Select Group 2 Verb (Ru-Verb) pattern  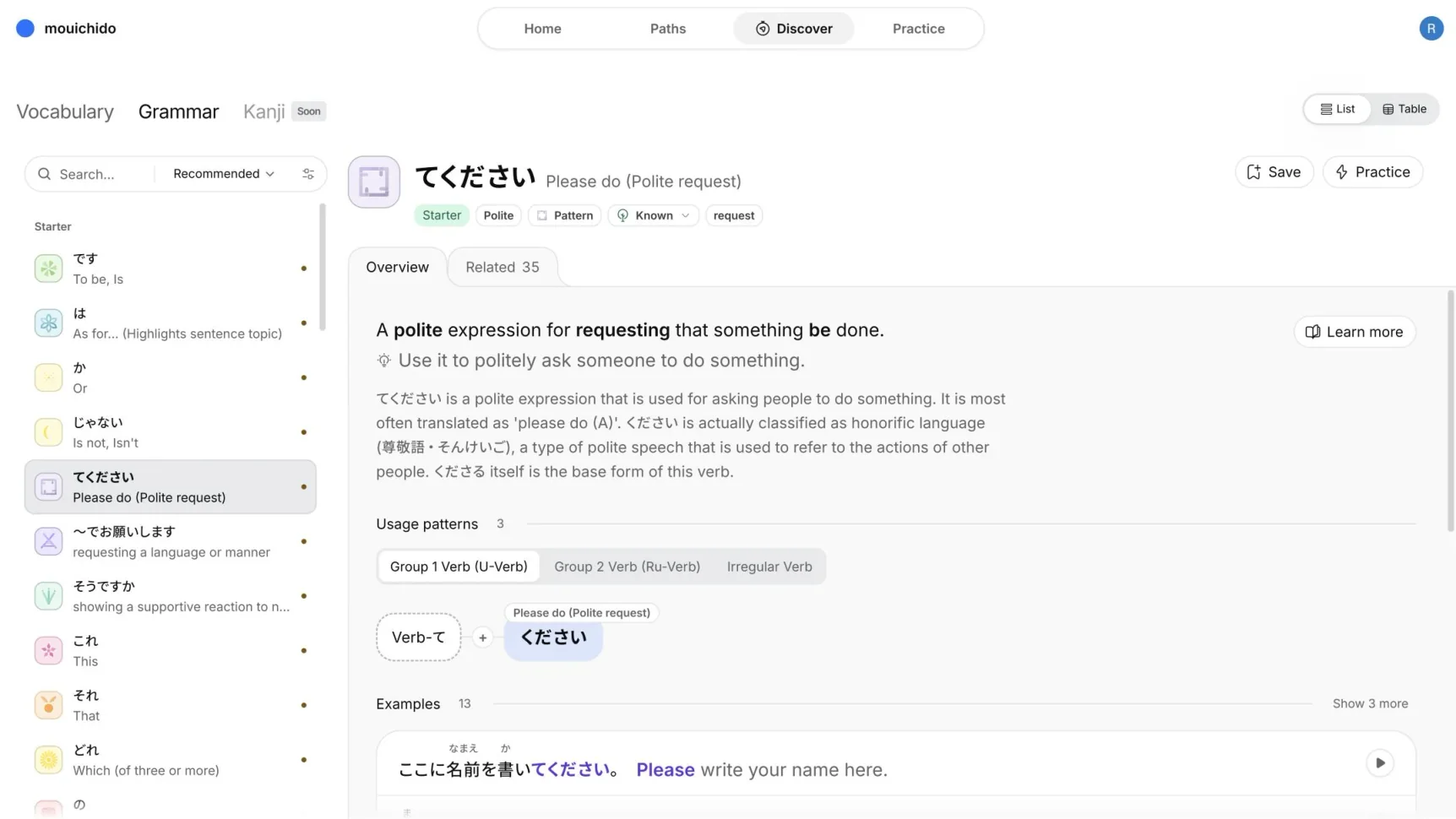[627, 567]
